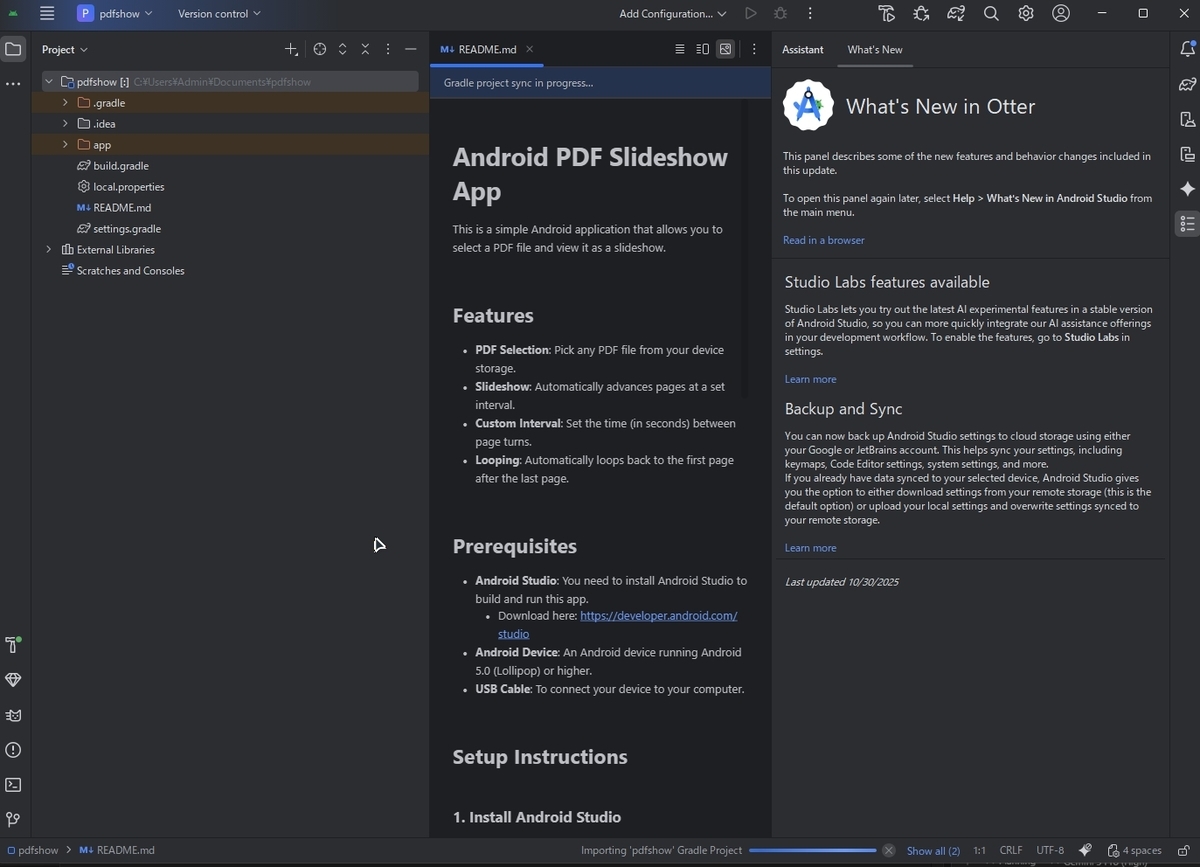Switch markdown view to Editor only
Screen dimensions: 1200x867
point(680,49)
